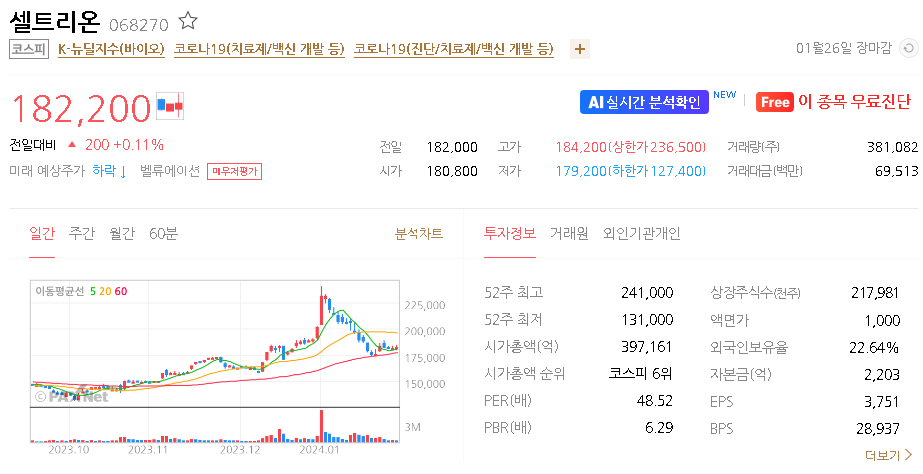Click the 20-day moving average legend number
This screenshot has width=923, height=474.
click(x=105, y=291)
